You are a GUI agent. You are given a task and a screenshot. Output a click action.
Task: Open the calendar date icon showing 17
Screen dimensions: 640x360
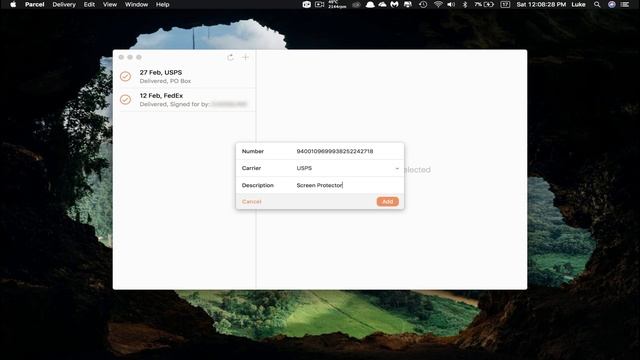pos(505,4)
